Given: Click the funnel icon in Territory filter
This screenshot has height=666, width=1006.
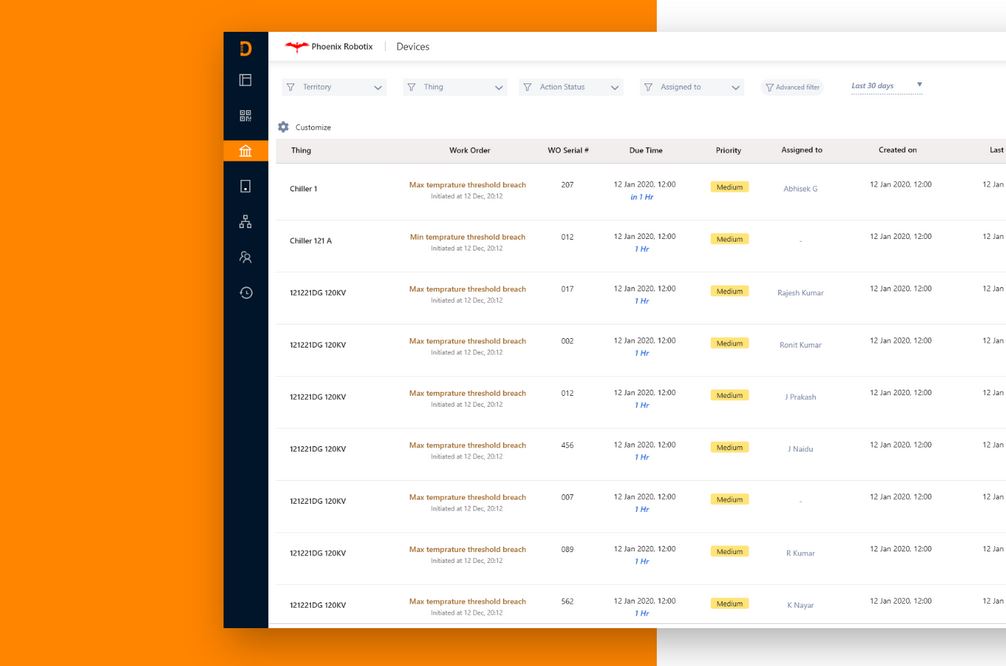Looking at the screenshot, I should pos(291,87).
